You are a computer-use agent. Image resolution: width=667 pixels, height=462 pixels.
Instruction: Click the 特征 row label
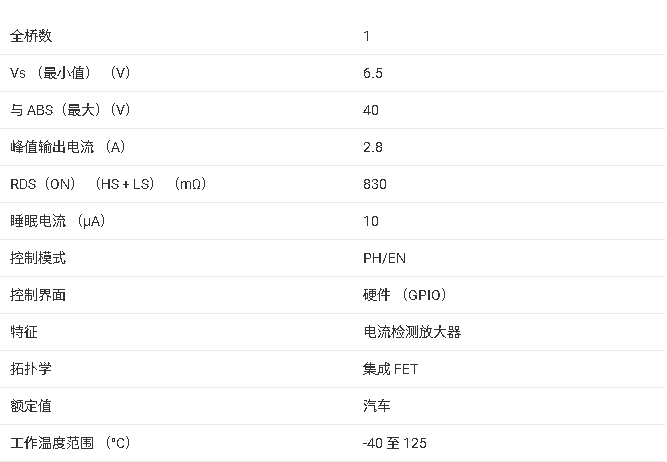(24, 332)
